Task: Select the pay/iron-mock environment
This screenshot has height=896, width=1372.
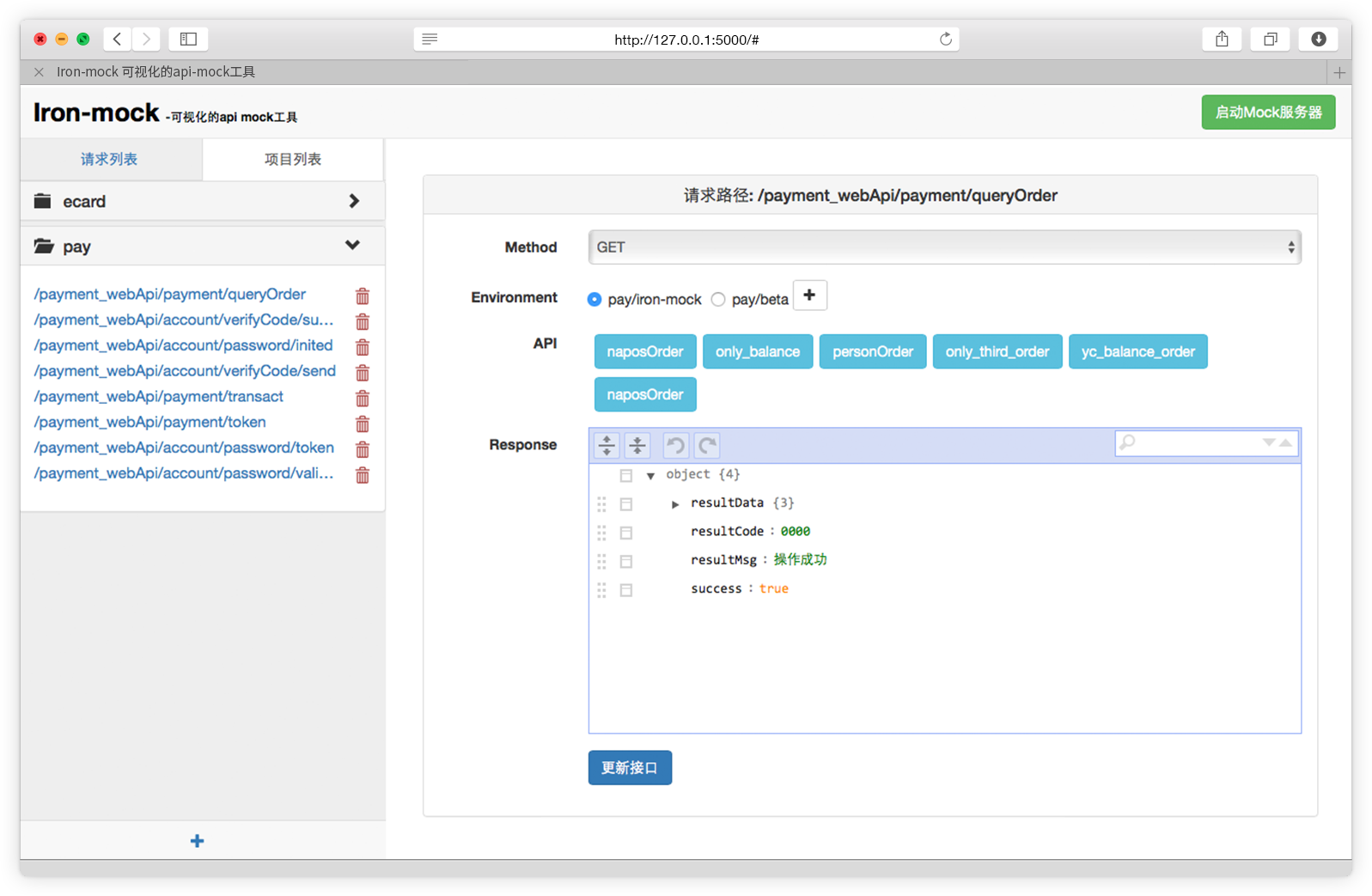Action: click(x=594, y=299)
